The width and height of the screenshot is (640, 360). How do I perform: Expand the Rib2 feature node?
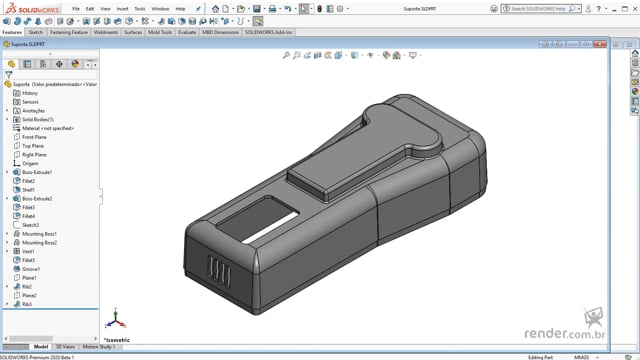(x=7, y=287)
